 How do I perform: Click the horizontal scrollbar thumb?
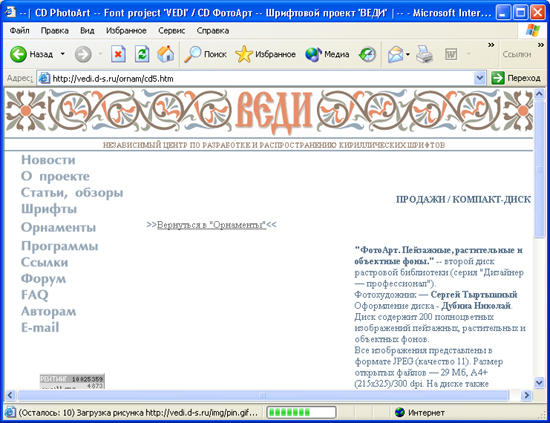tap(263, 395)
